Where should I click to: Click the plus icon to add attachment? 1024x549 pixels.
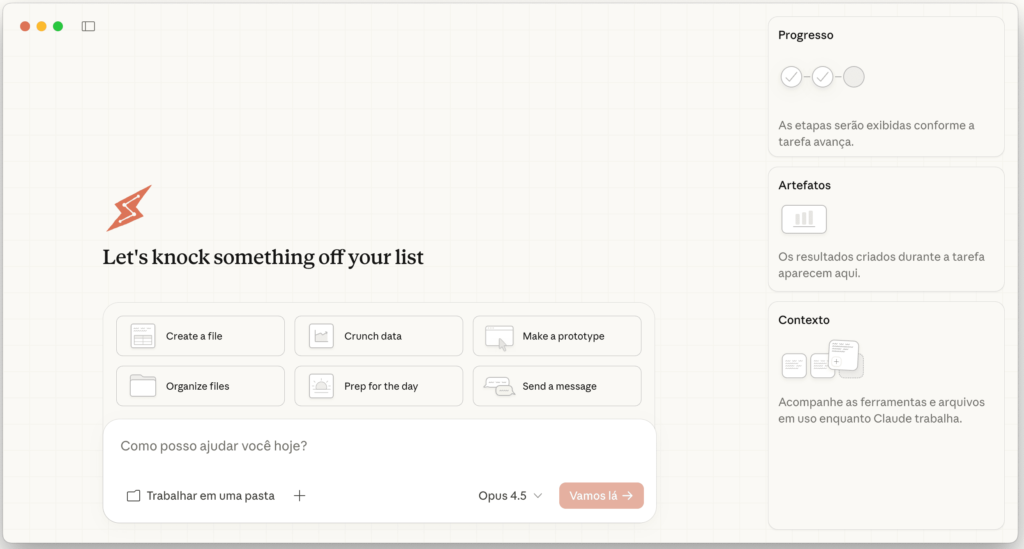(299, 495)
